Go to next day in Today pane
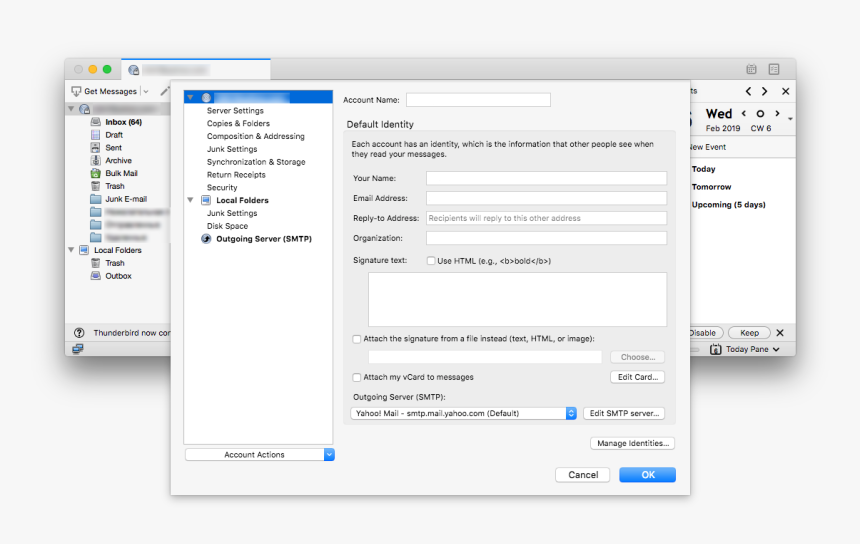This screenshot has width=860, height=544. pos(776,114)
